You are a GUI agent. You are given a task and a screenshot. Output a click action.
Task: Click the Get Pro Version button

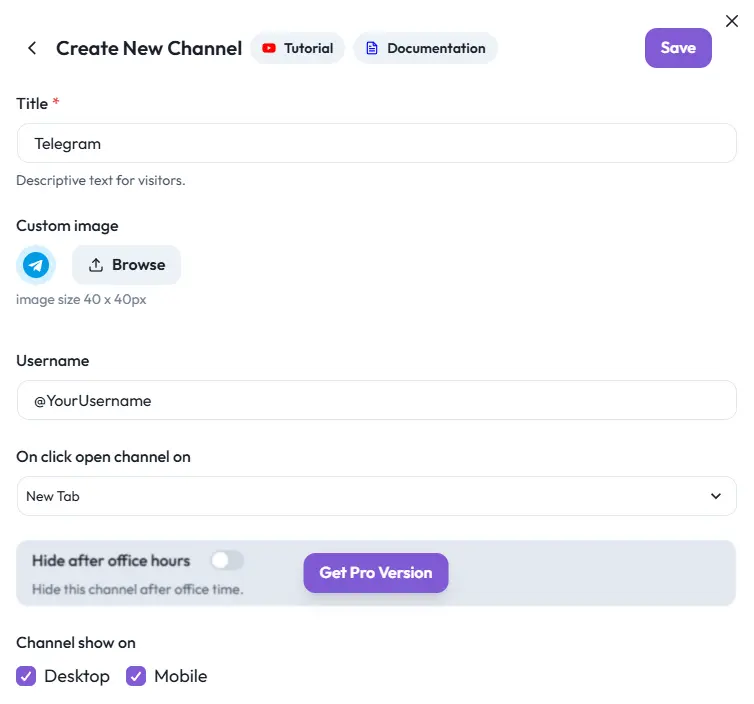[x=376, y=573]
